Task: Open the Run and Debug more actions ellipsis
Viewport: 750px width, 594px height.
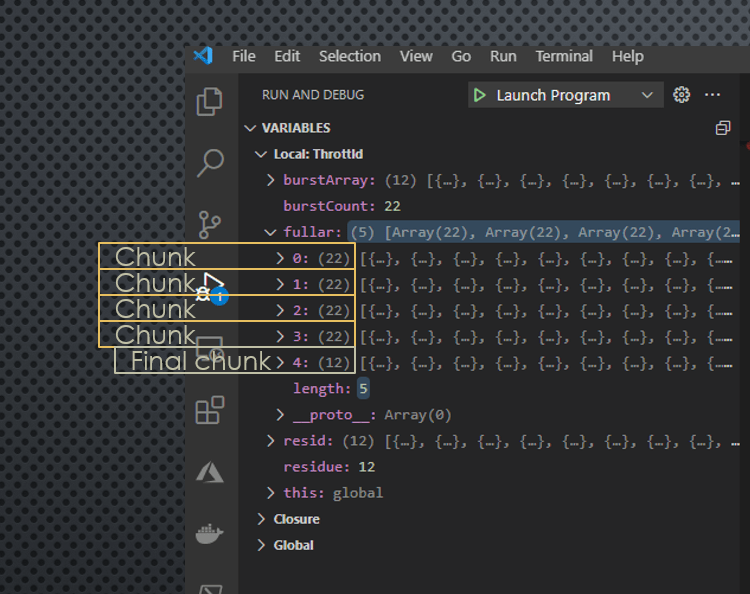Action: click(712, 95)
